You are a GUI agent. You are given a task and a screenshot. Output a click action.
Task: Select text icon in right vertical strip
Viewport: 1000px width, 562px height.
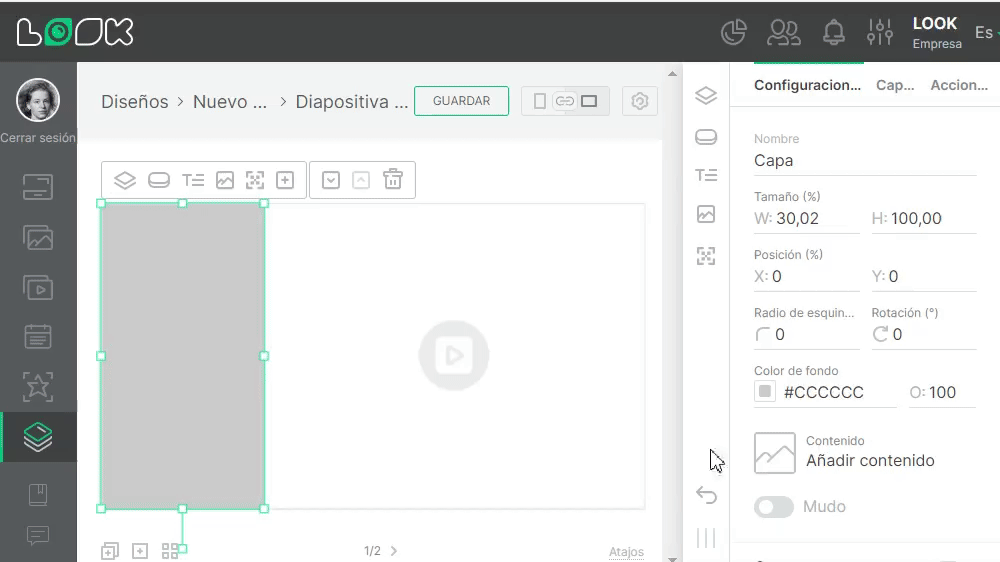point(706,175)
